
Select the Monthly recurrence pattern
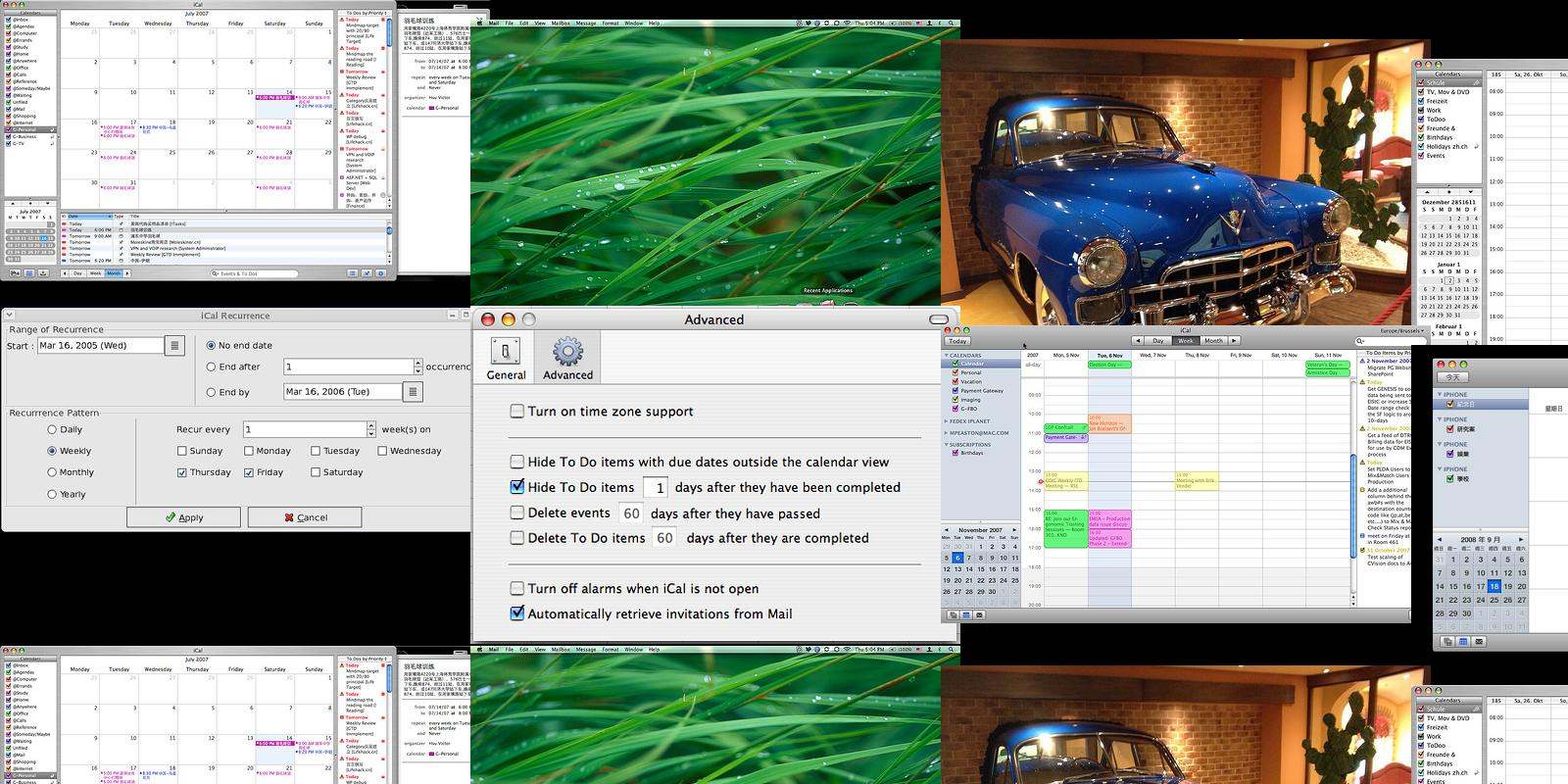pos(52,471)
